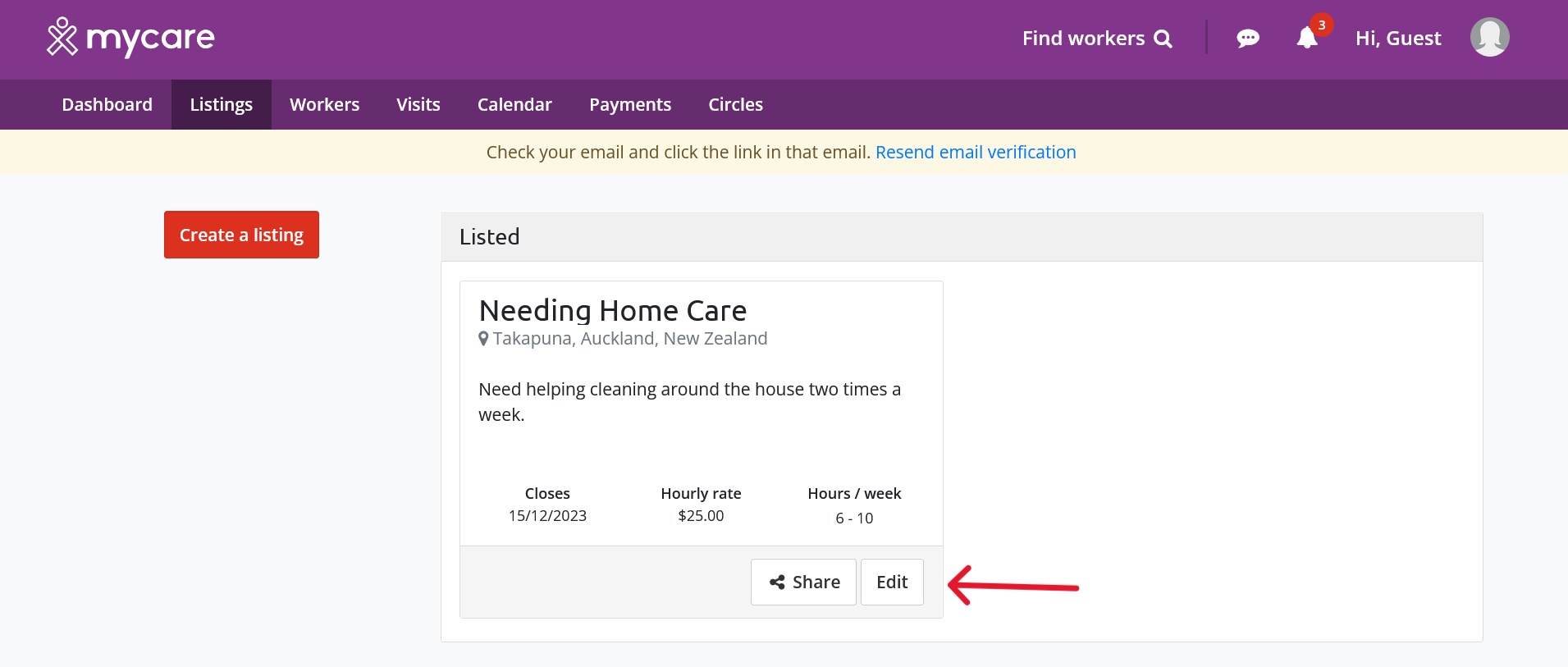Click the red notification count badge
1568x667 pixels.
click(1321, 25)
